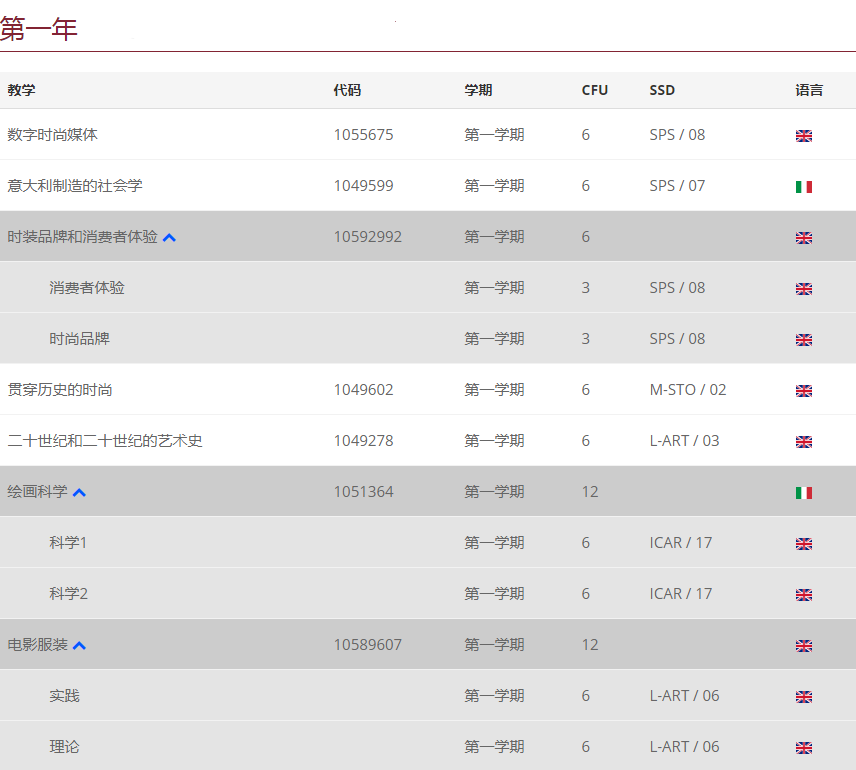Click the 第一年 heading

pyautogui.click(x=38, y=28)
